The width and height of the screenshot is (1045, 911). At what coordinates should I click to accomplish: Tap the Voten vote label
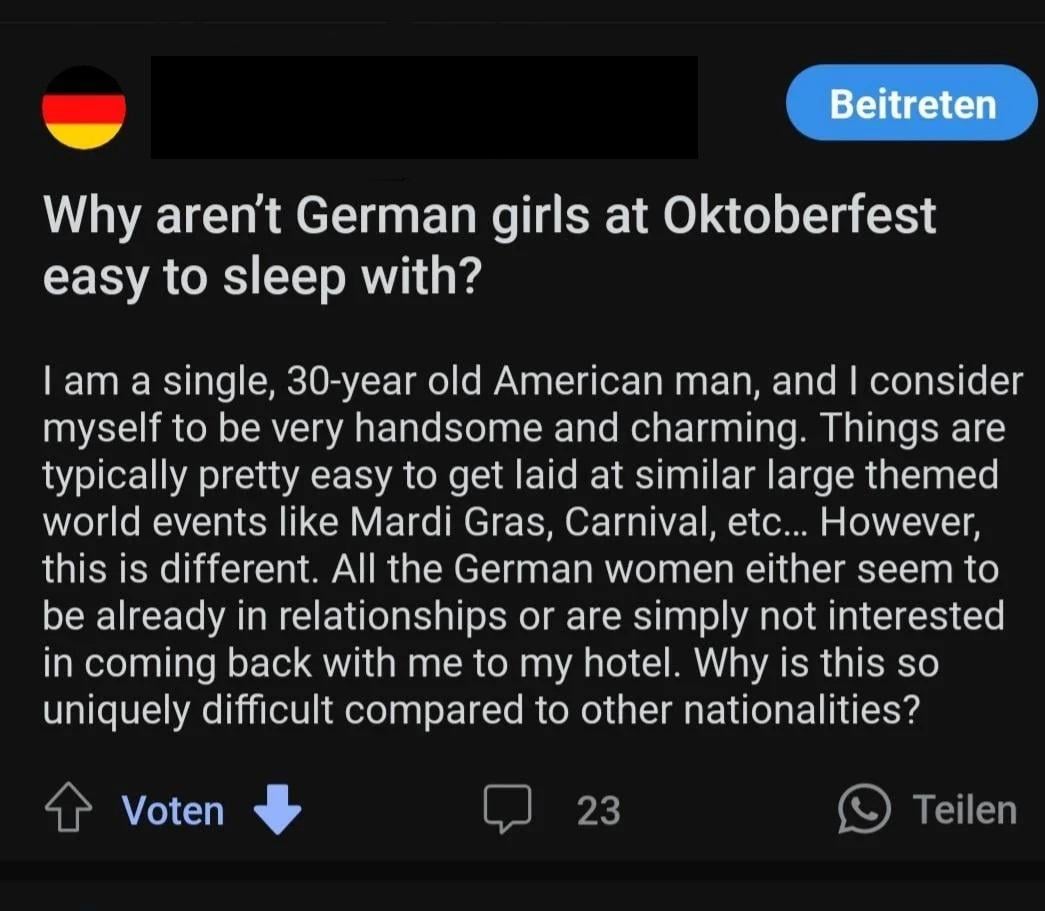click(x=173, y=810)
